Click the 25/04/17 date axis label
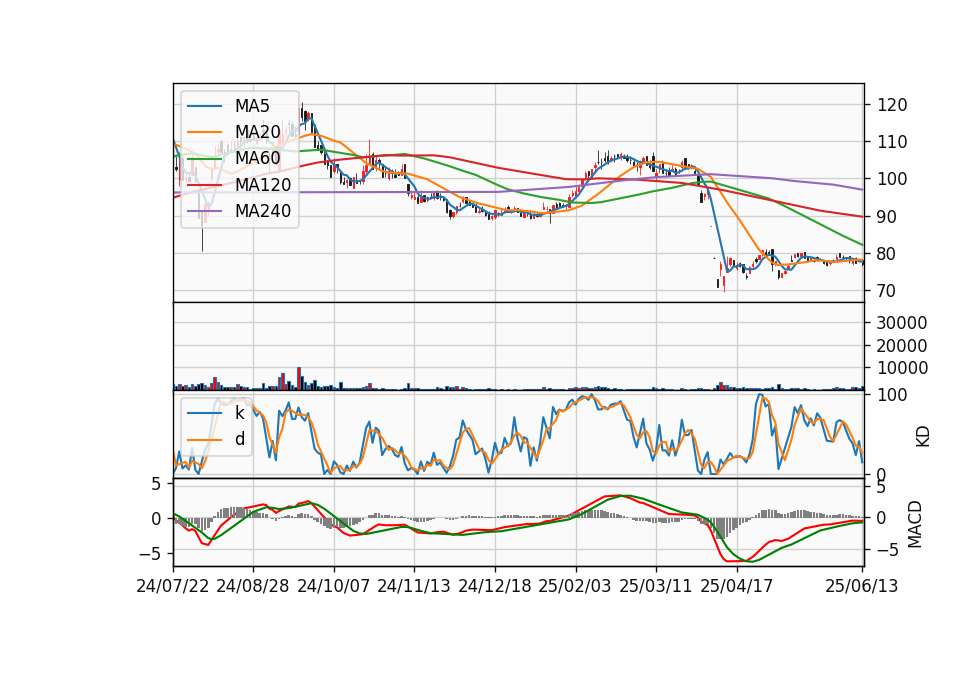Image resolution: width=960 pixels, height=690 pixels. coord(737,586)
